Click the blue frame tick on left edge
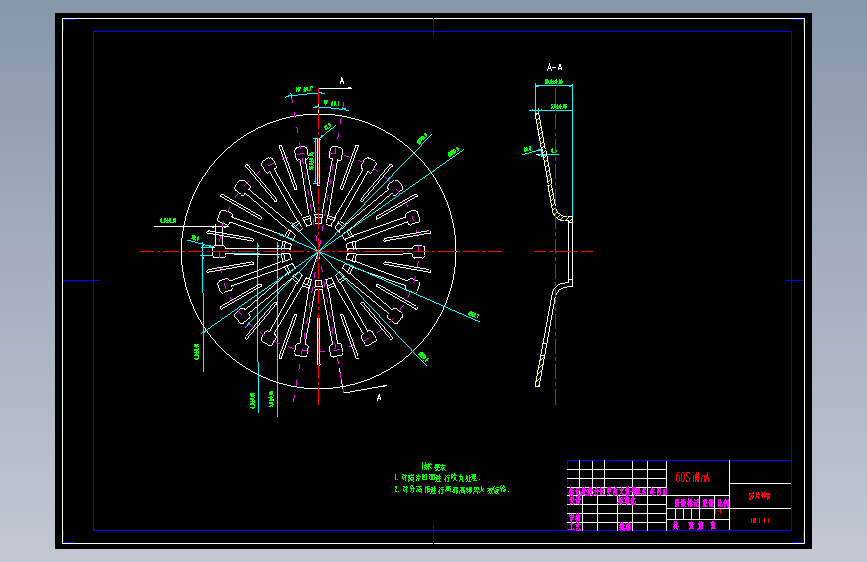 81,280
